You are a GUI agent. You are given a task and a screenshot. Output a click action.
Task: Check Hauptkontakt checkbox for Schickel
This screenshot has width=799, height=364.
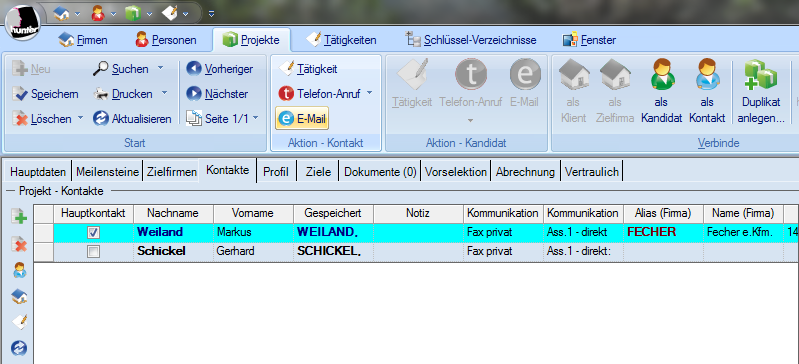93,251
